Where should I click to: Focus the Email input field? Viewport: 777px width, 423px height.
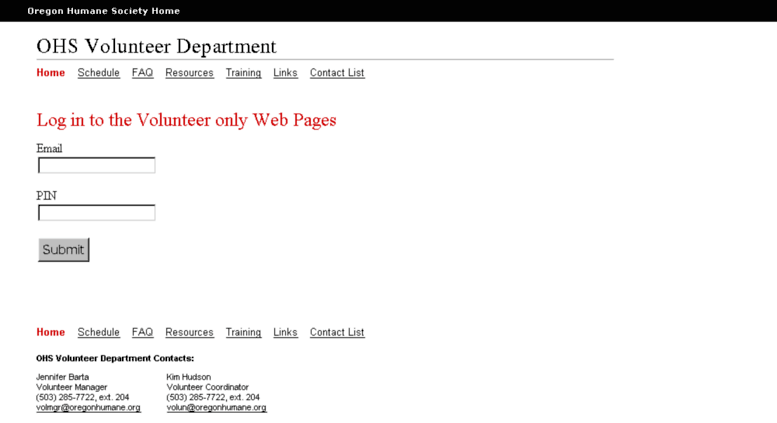click(97, 165)
